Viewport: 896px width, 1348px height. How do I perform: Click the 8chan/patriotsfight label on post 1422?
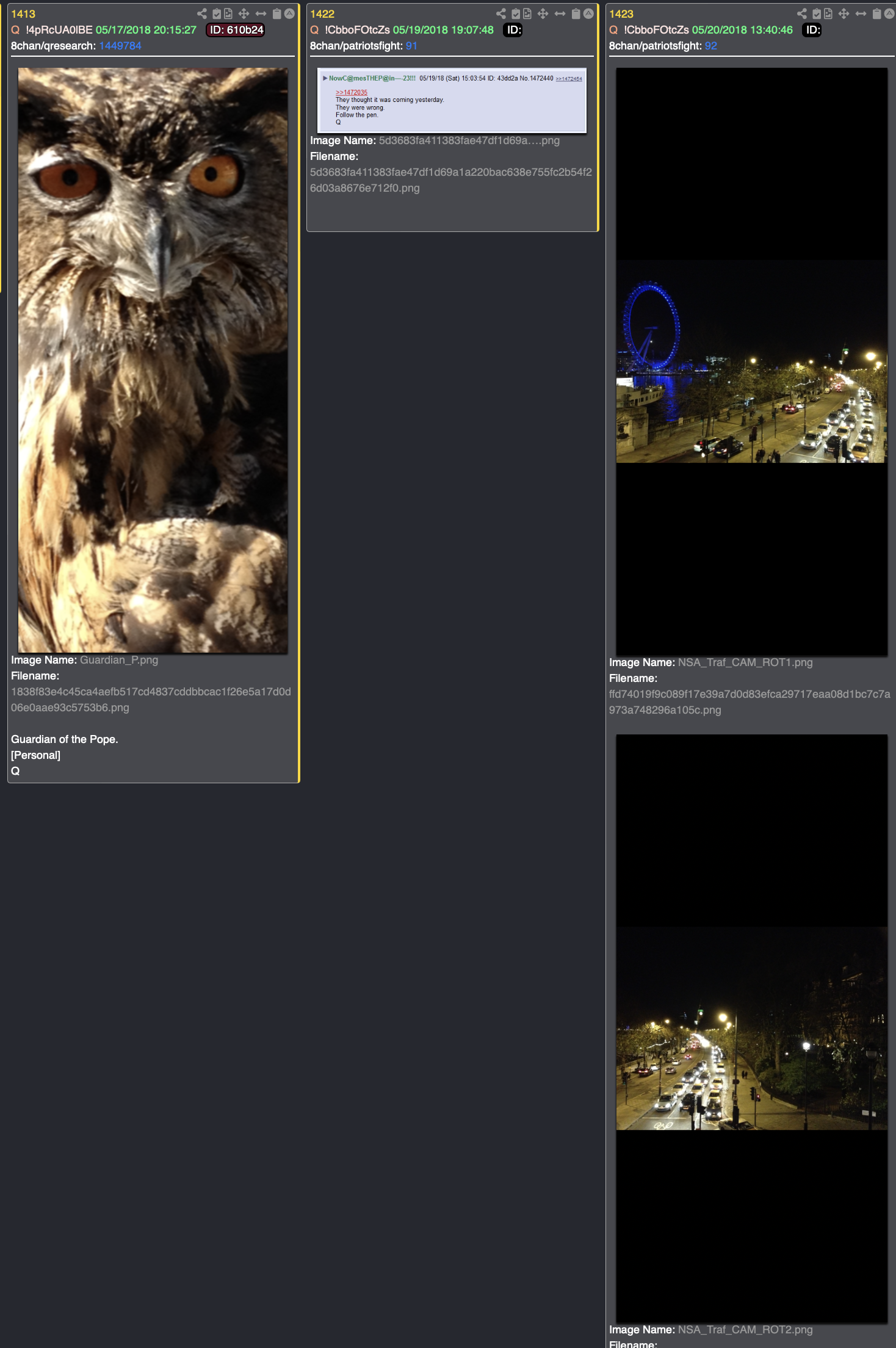[356, 46]
